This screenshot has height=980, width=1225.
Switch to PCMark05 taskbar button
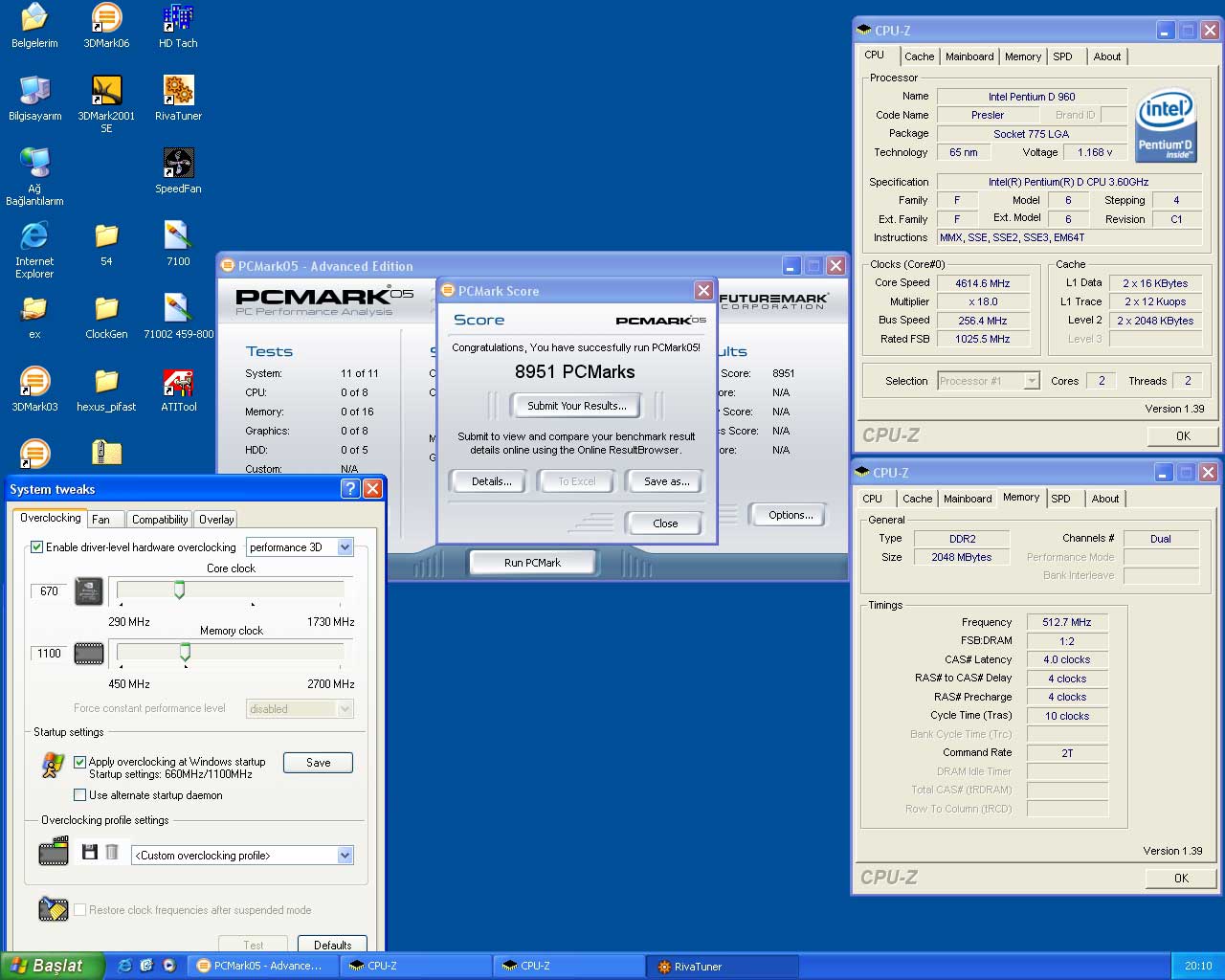pyautogui.click(x=263, y=966)
